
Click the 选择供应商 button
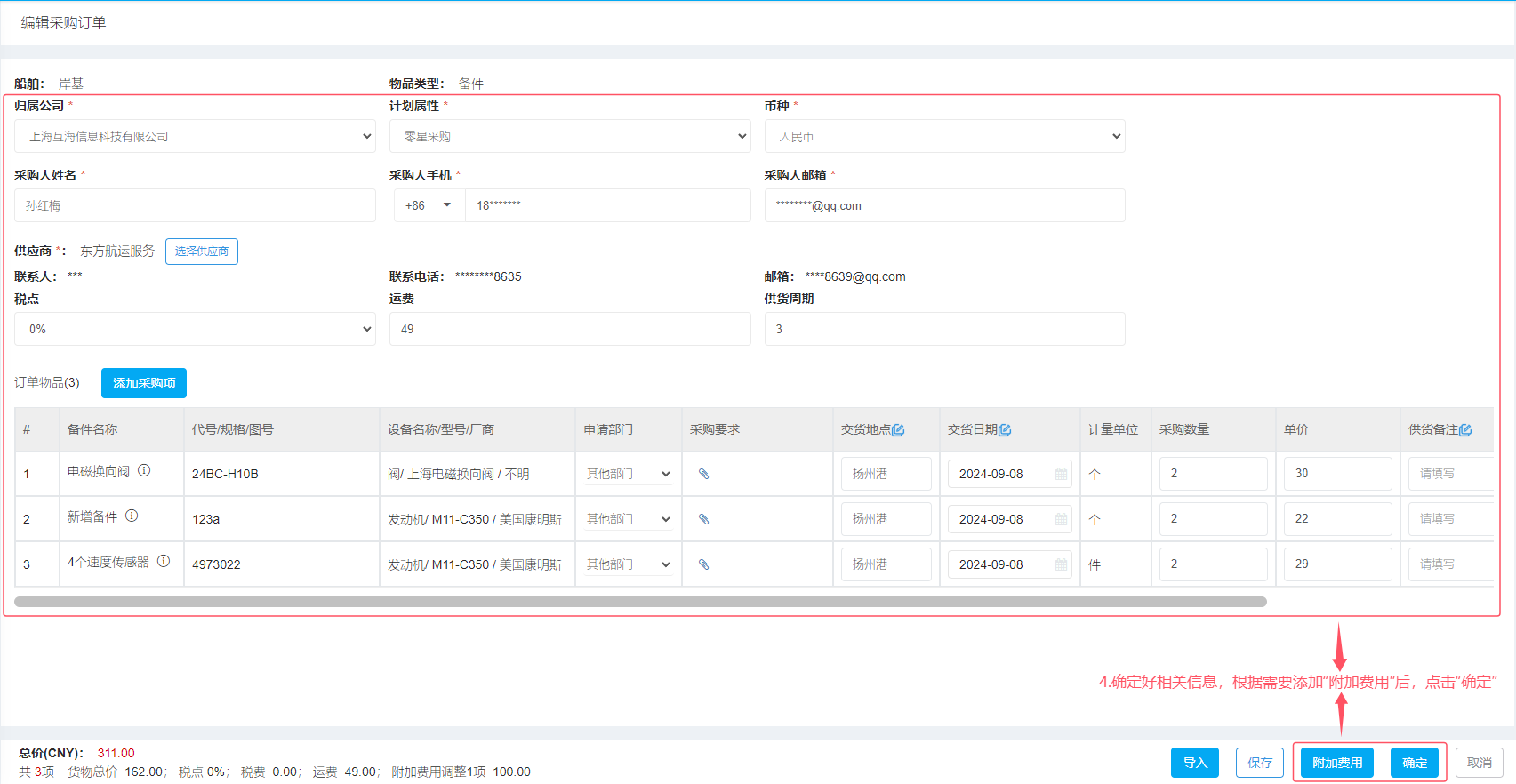click(202, 252)
